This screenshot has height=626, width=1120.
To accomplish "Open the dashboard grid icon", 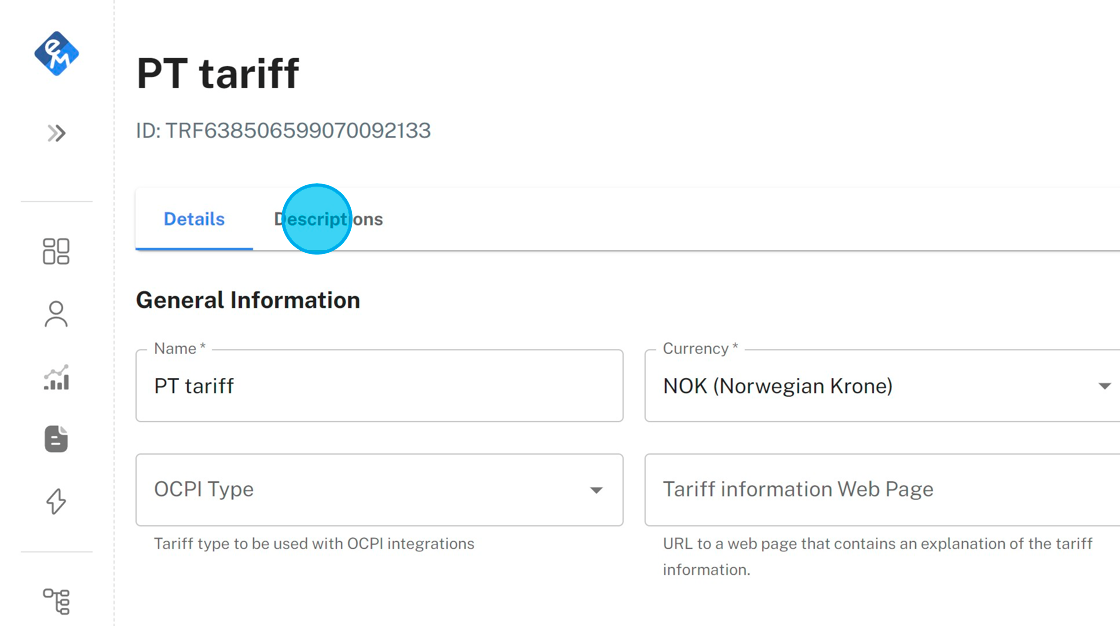I will [x=56, y=251].
